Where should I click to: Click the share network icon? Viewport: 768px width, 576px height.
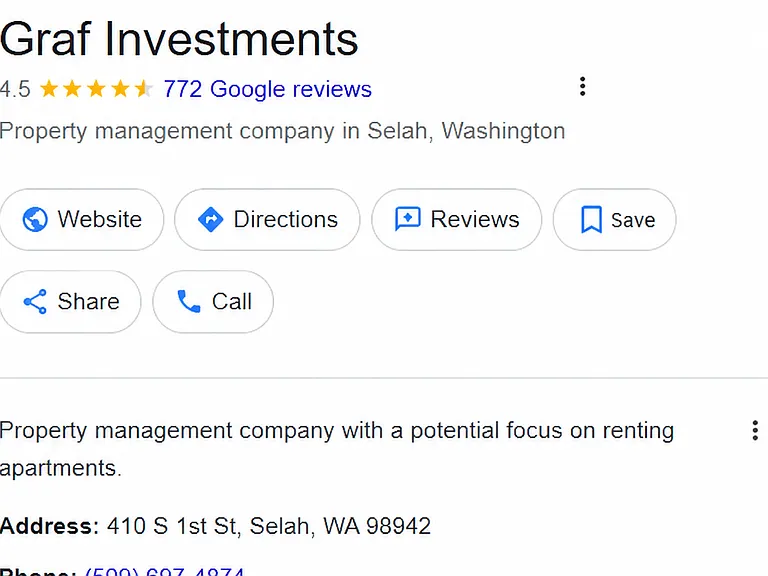35,301
